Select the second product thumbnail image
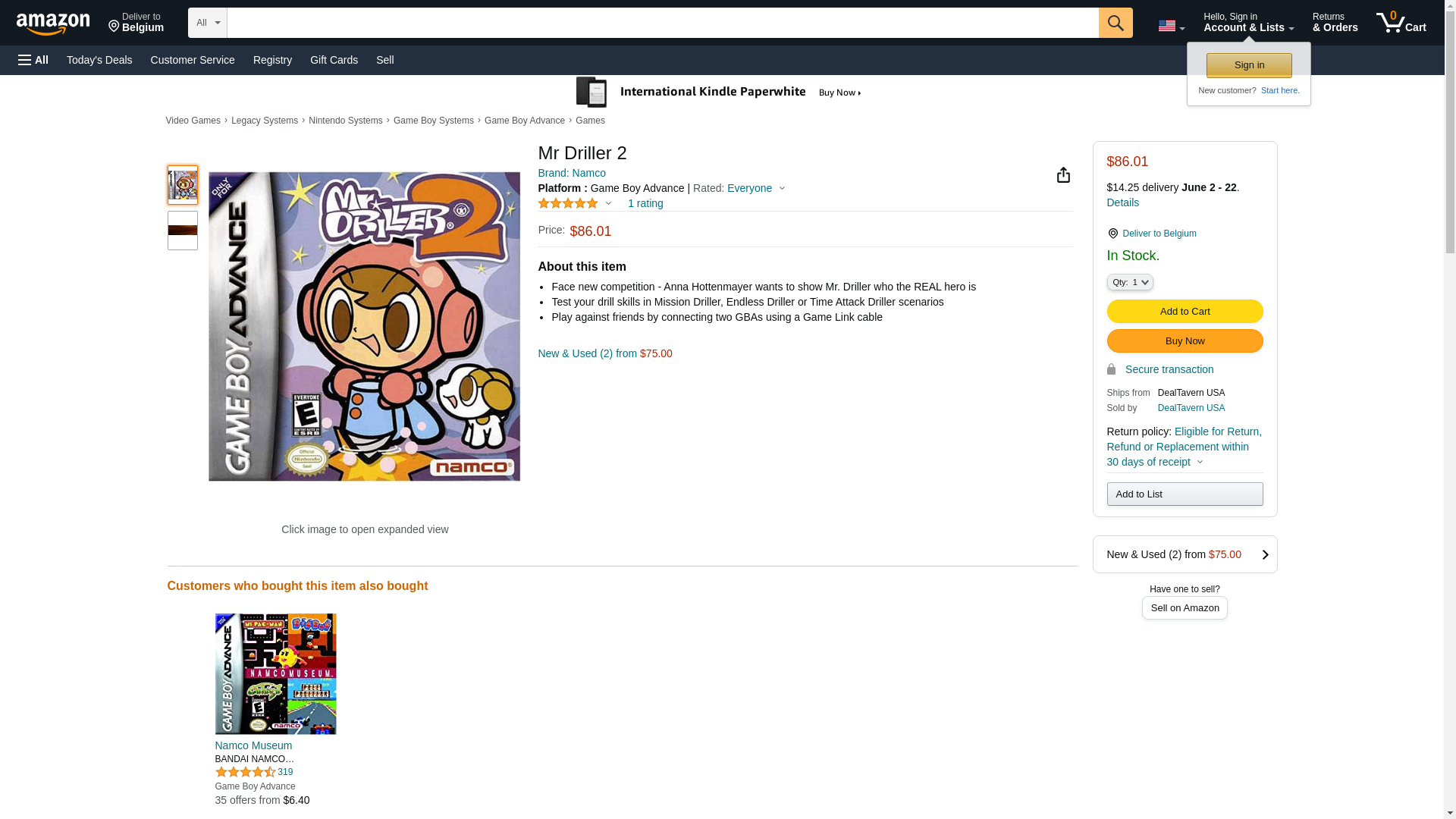Image resolution: width=1456 pixels, height=819 pixels. pyautogui.click(x=183, y=231)
